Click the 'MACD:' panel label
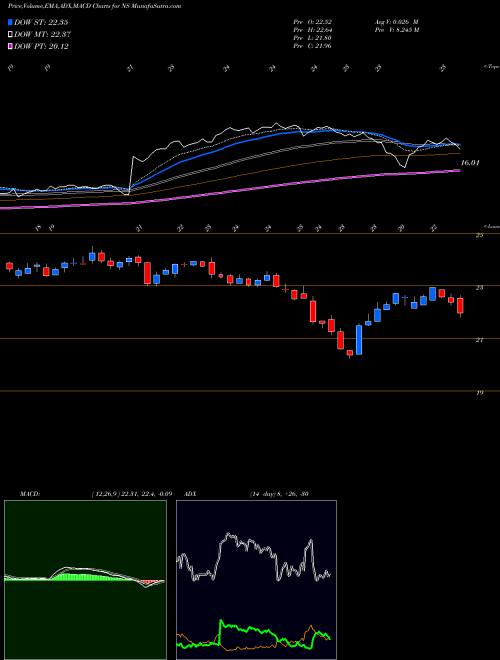Image resolution: width=500 pixels, height=660 pixels. point(30,494)
